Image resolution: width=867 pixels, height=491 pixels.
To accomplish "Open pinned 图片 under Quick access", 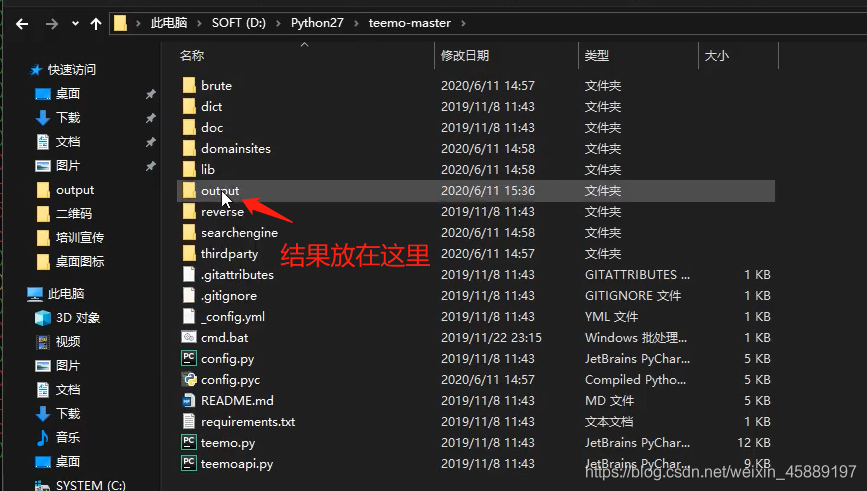I will click(x=67, y=165).
